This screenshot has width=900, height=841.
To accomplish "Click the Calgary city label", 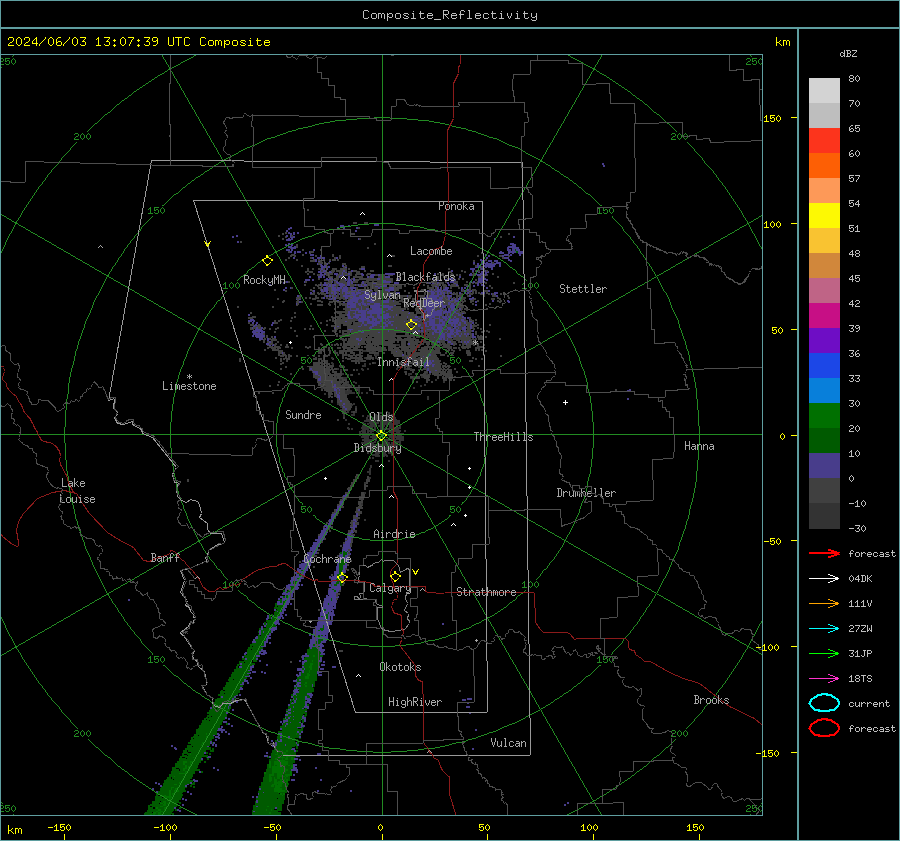I will (x=390, y=588).
